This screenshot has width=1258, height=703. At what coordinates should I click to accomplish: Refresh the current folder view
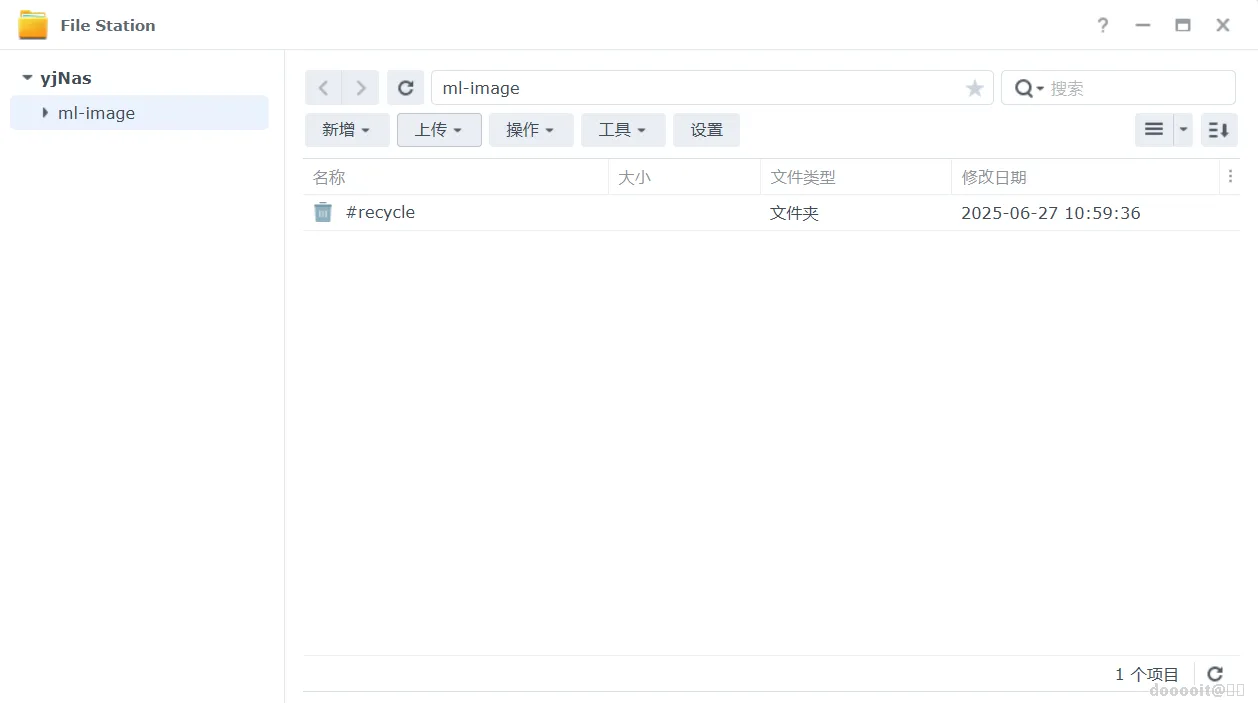pyautogui.click(x=405, y=87)
